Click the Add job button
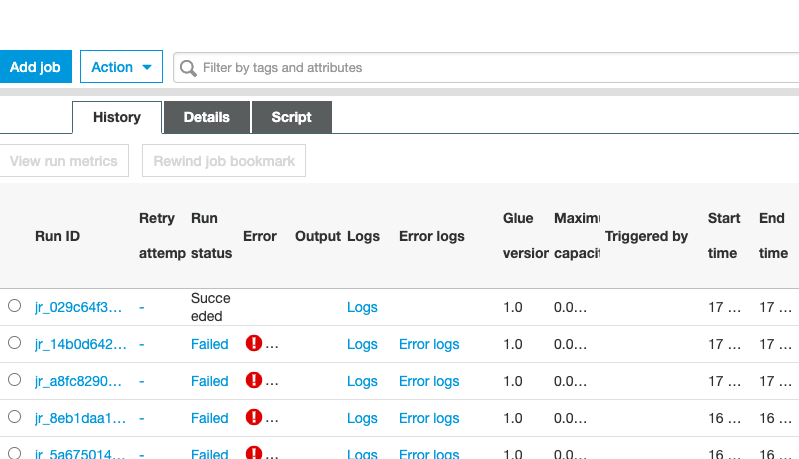Image resolution: width=799 pixels, height=459 pixels. 35,67
